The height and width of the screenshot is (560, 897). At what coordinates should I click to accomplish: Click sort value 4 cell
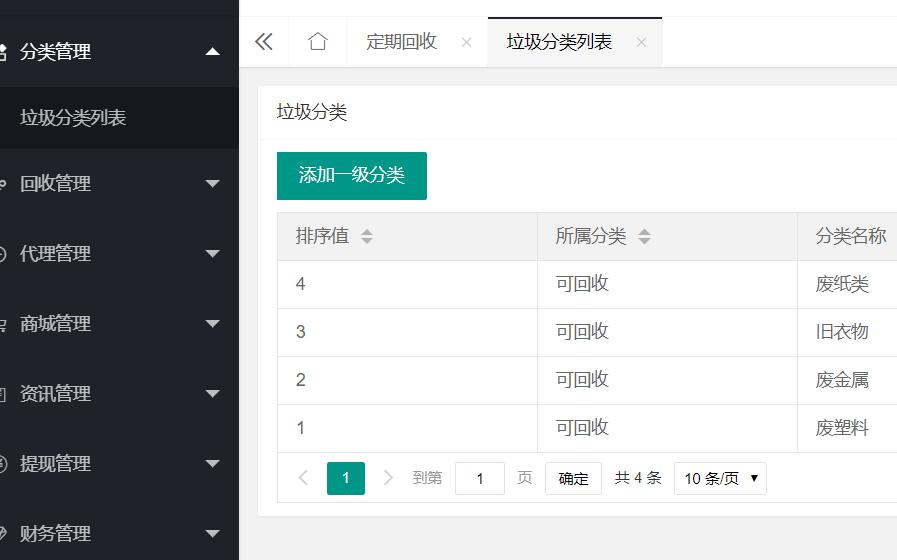pos(407,284)
